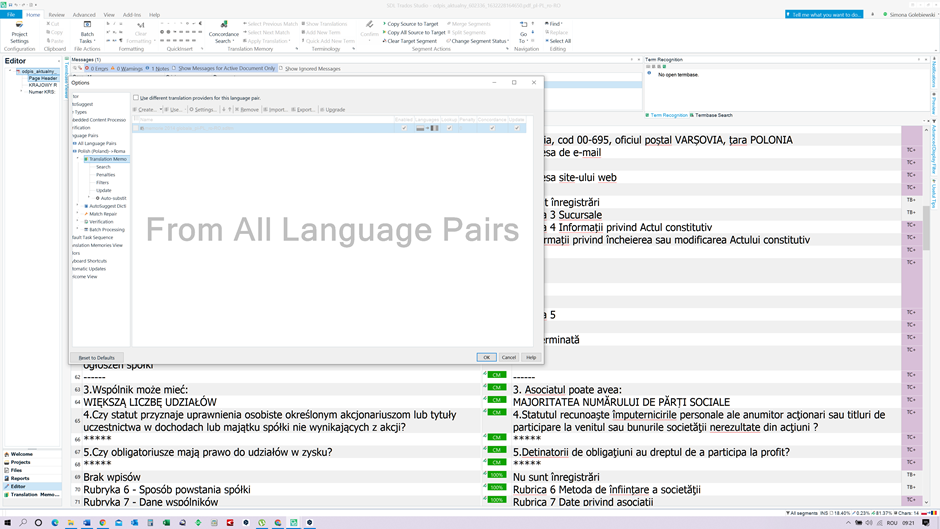
Task: Click Import in Options toolbar
Action: tap(276, 110)
